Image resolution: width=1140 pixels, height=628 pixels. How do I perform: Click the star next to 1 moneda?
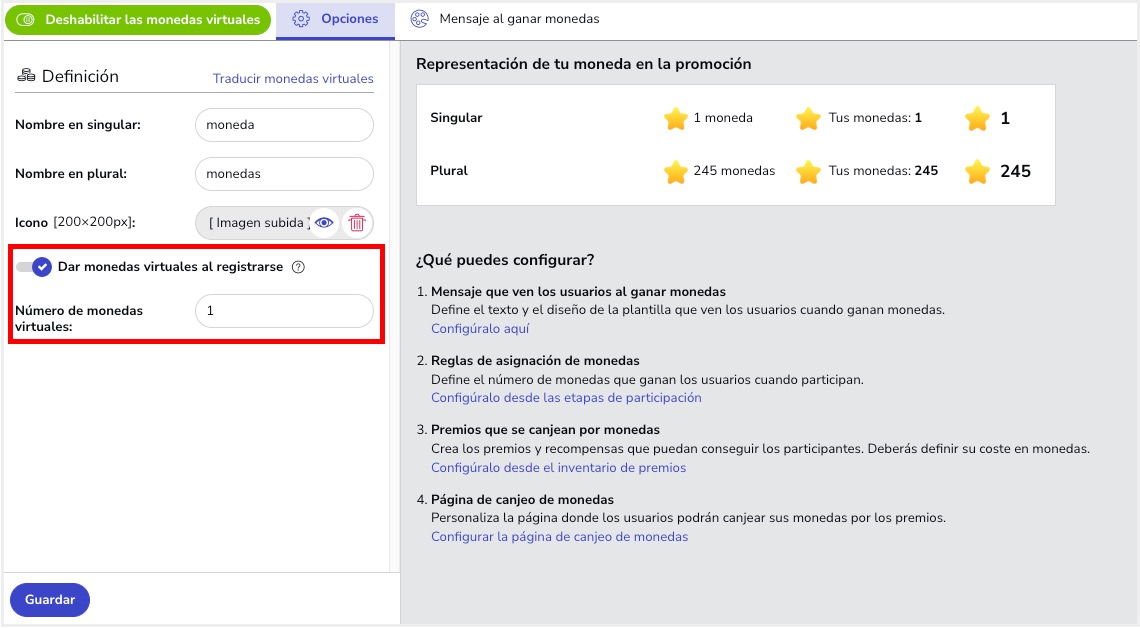[676, 119]
